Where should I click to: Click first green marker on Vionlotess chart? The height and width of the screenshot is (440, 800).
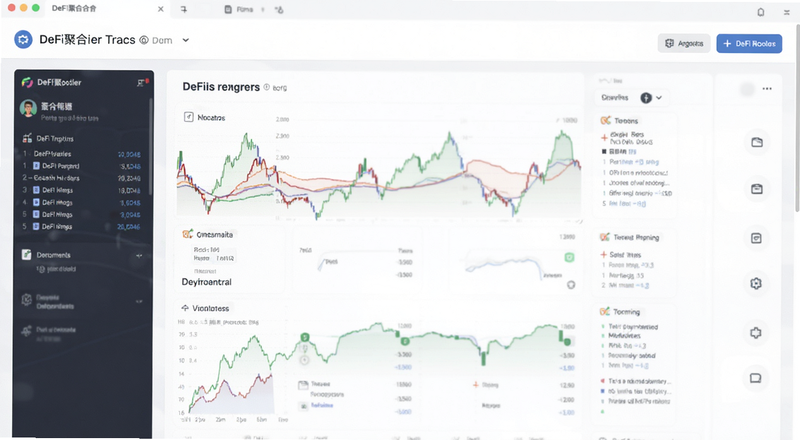click(305, 337)
